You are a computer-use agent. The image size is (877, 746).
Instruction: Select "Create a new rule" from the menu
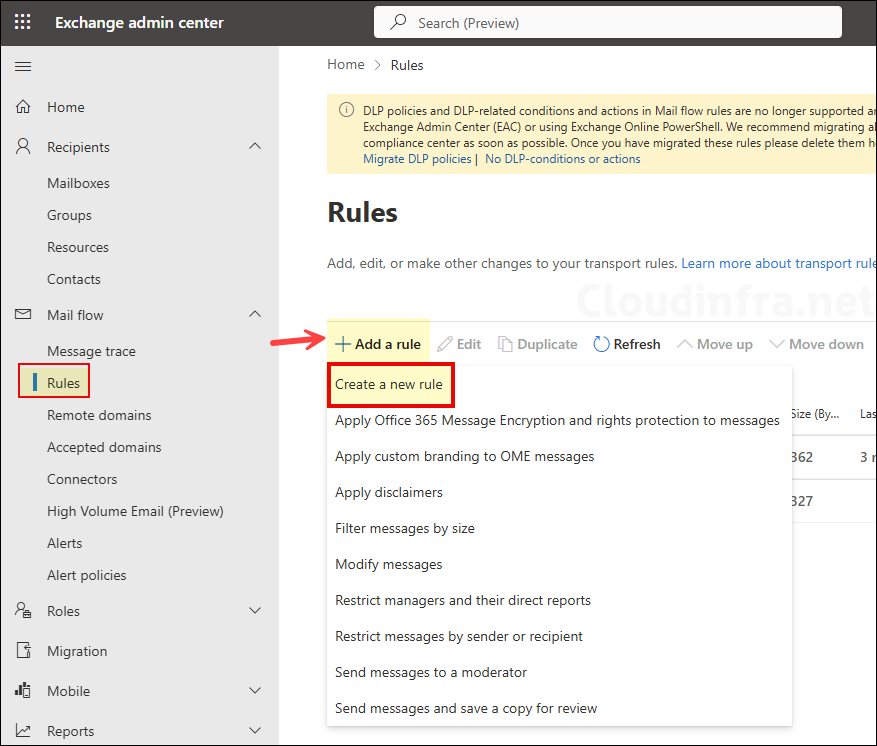(x=390, y=384)
